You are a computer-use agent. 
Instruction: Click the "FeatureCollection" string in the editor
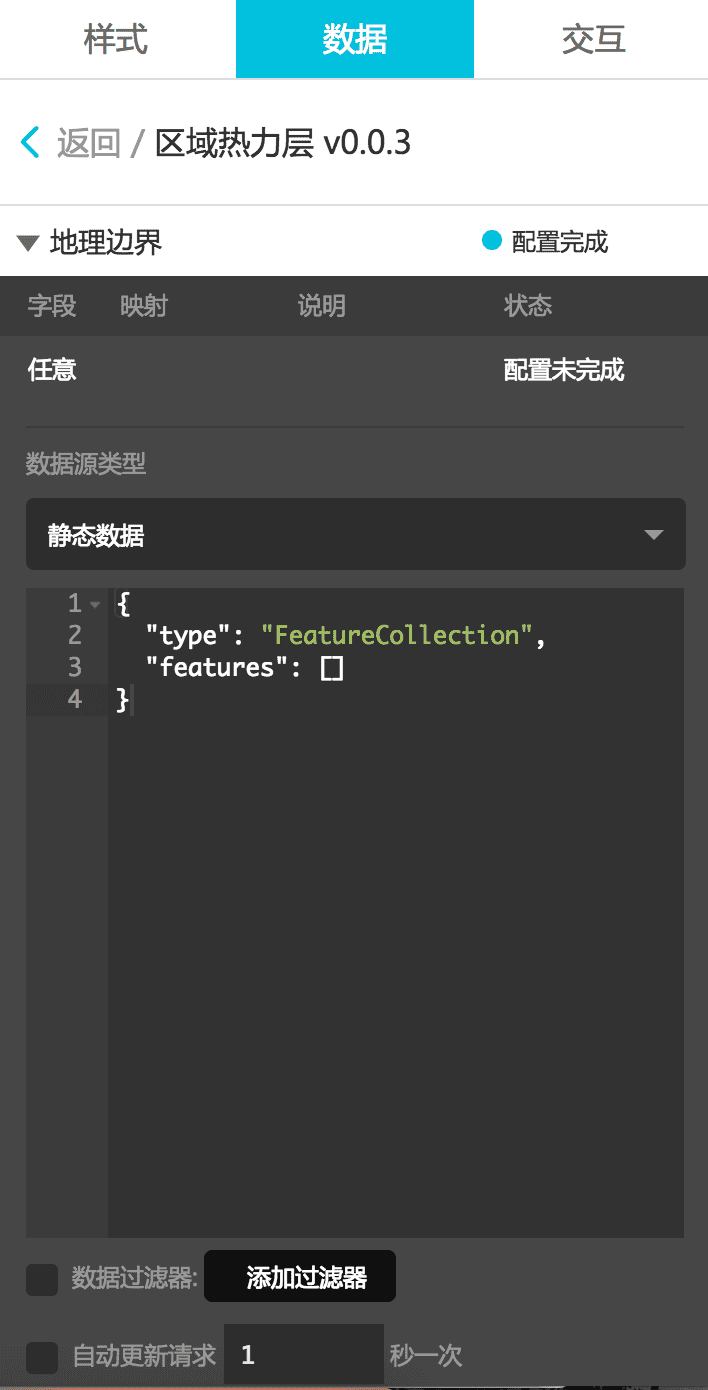click(x=398, y=635)
